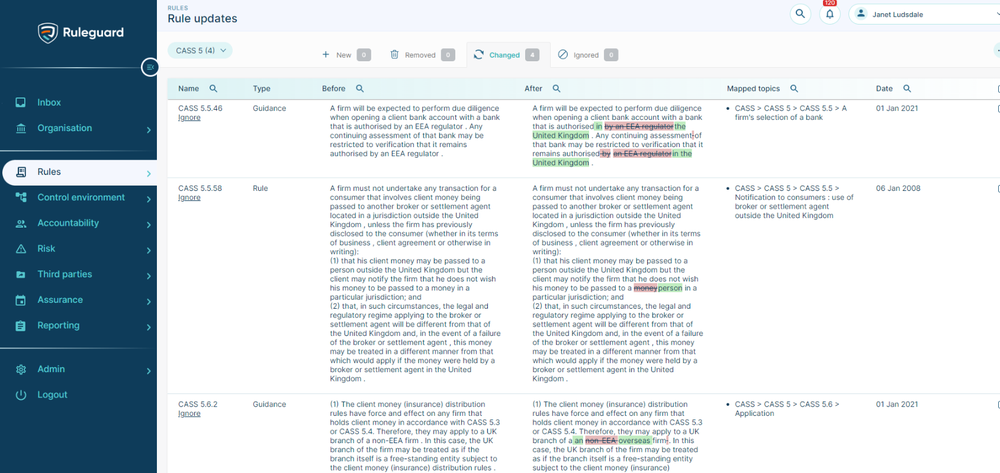1000x473 pixels.
Task: Click the plus icon on New tab
Action: (x=326, y=55)
